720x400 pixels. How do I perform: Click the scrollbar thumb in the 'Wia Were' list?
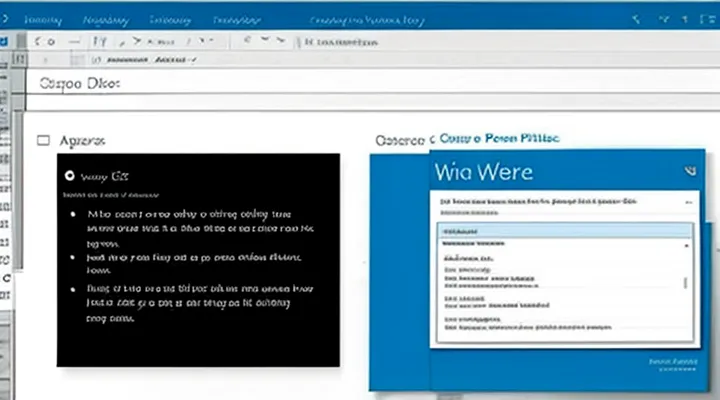pos(686,282)
